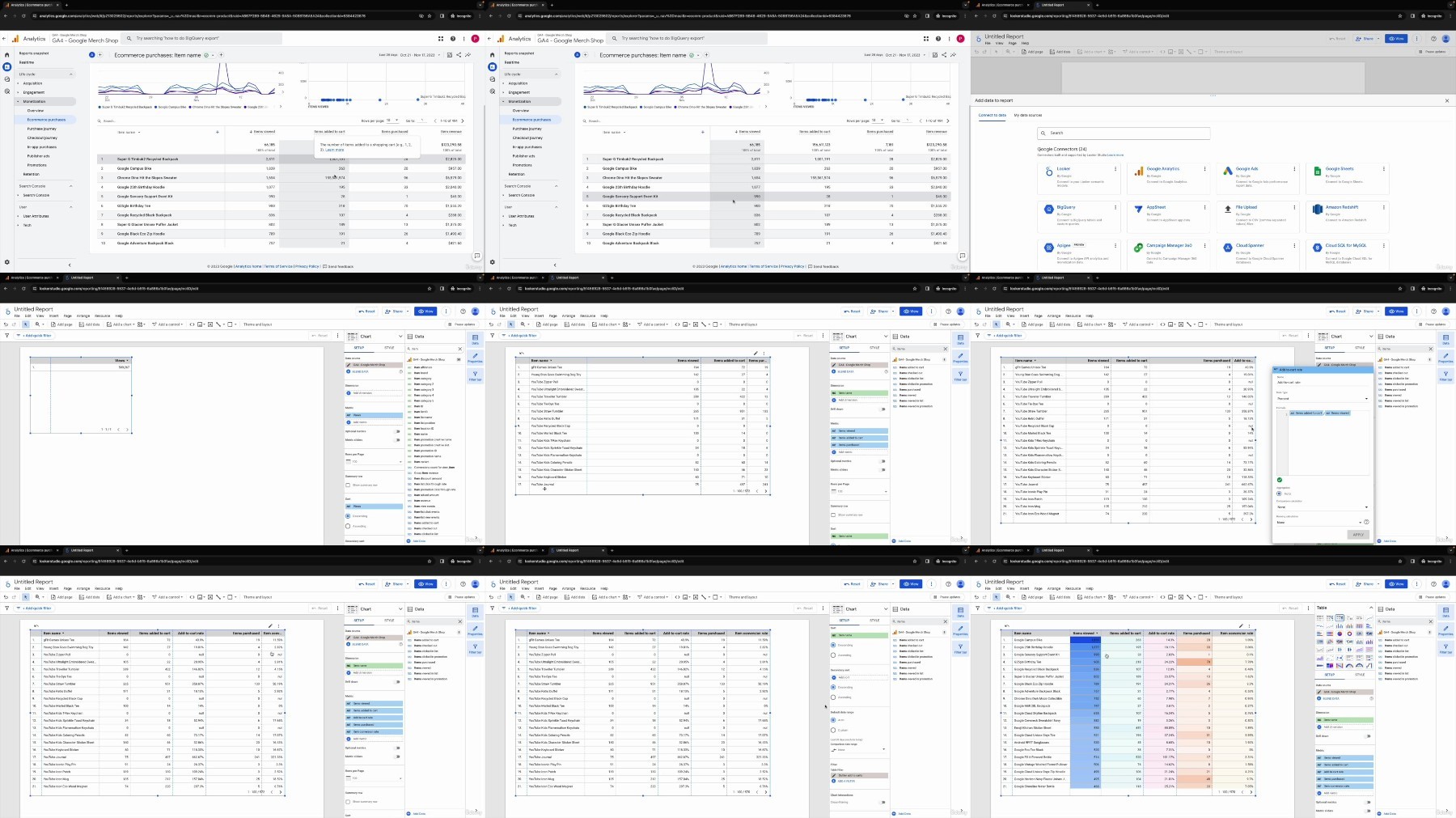The image size is (1456, 818).
Task: Choose the Google Analytics connector card
Action: coord(1168,179)
